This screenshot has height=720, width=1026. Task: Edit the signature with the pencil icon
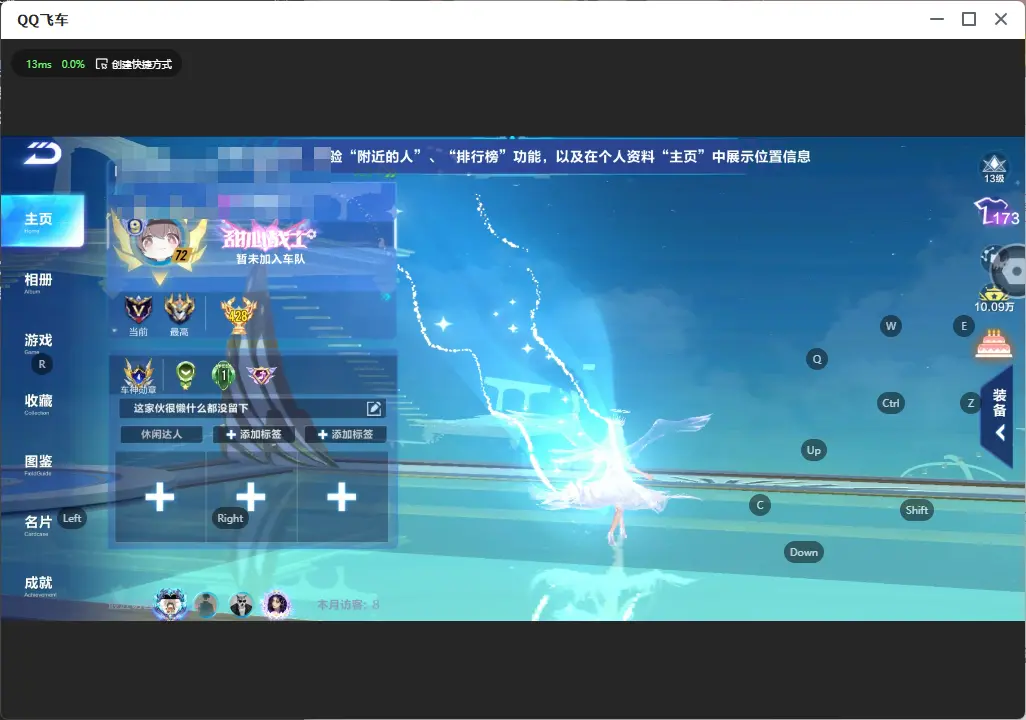374,408
